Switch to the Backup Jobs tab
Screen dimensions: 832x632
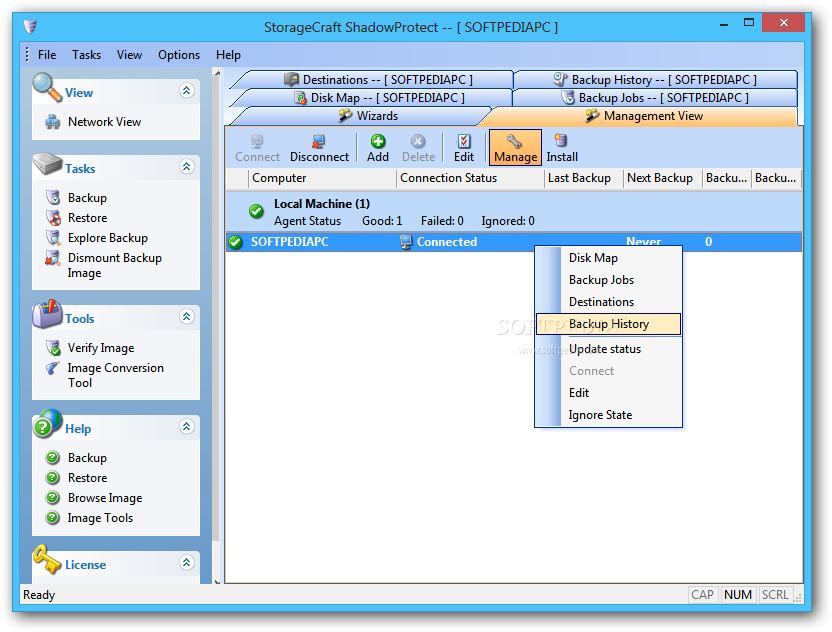click(655, 98)
